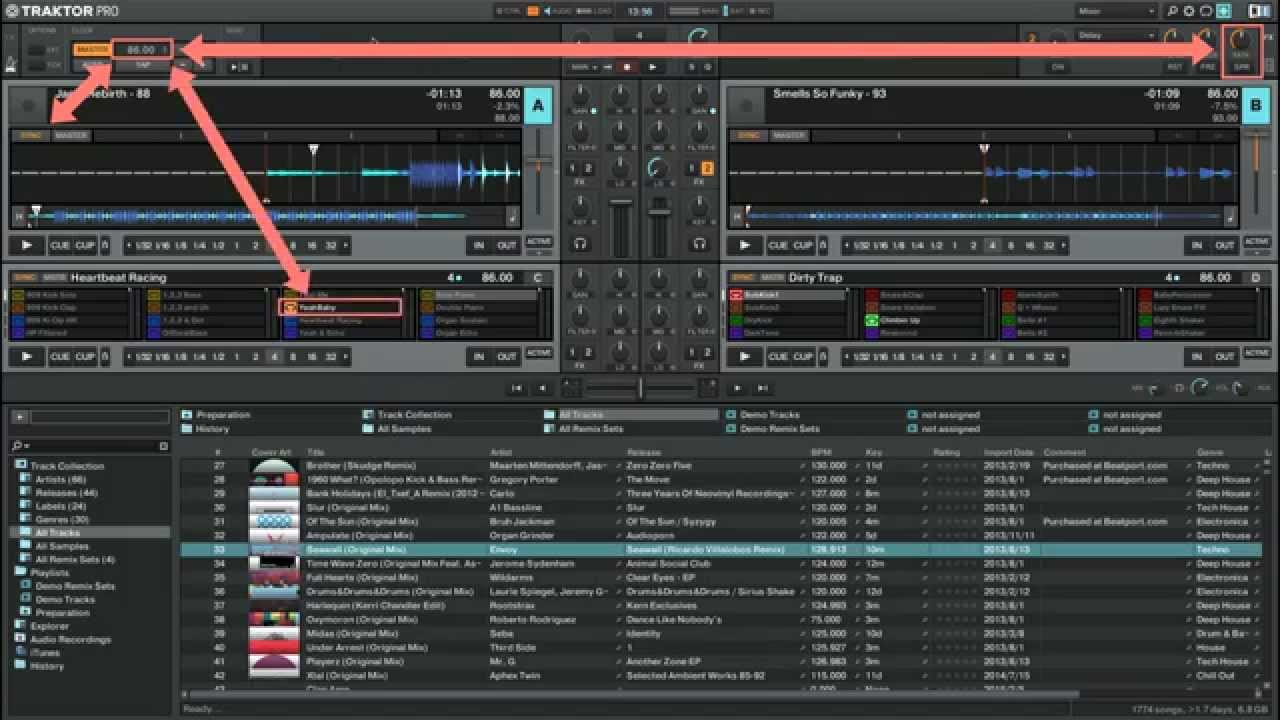1280x720 pixels.
Task: Click the Deck D letter badge
Action: pyautogui.click(x=1256, y=277)
